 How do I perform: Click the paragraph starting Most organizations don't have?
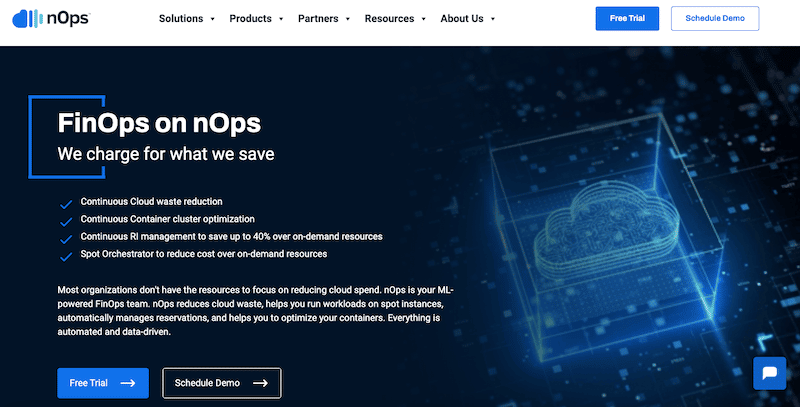click(x=255, y=311)
